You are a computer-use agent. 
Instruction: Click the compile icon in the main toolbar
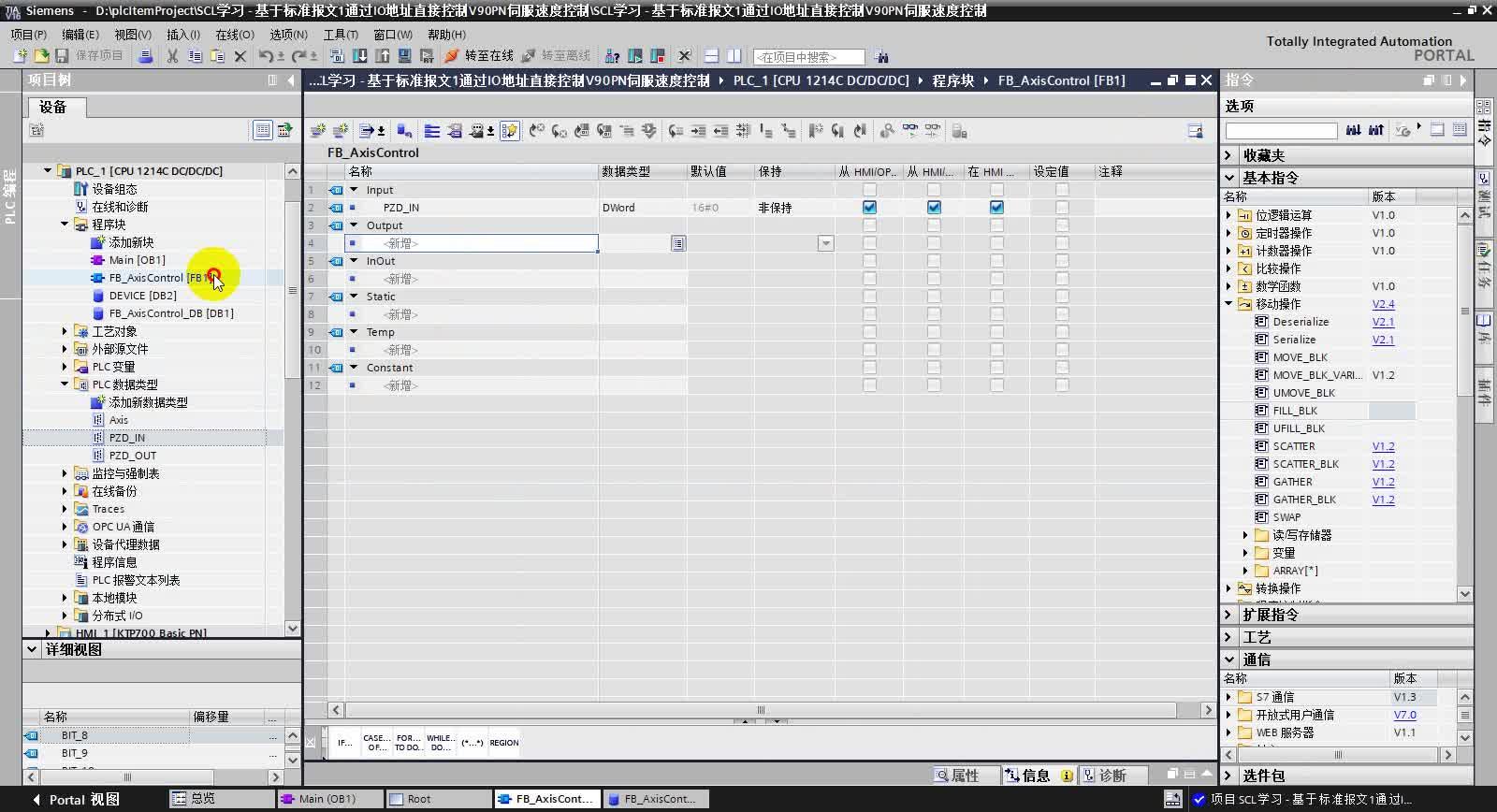pyautogui.click(x=338, y=56)
